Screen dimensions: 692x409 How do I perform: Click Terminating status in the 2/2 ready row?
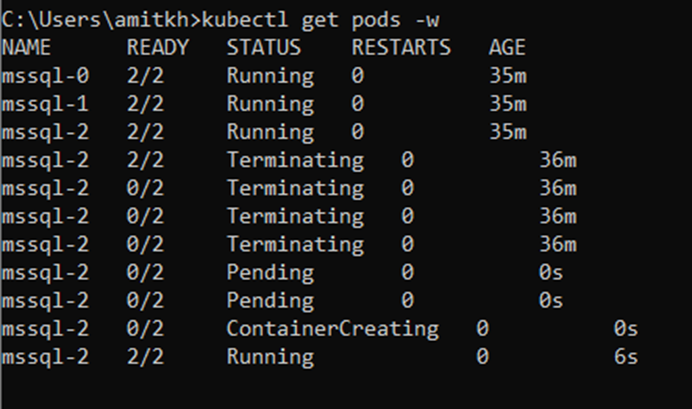(294, 159)
